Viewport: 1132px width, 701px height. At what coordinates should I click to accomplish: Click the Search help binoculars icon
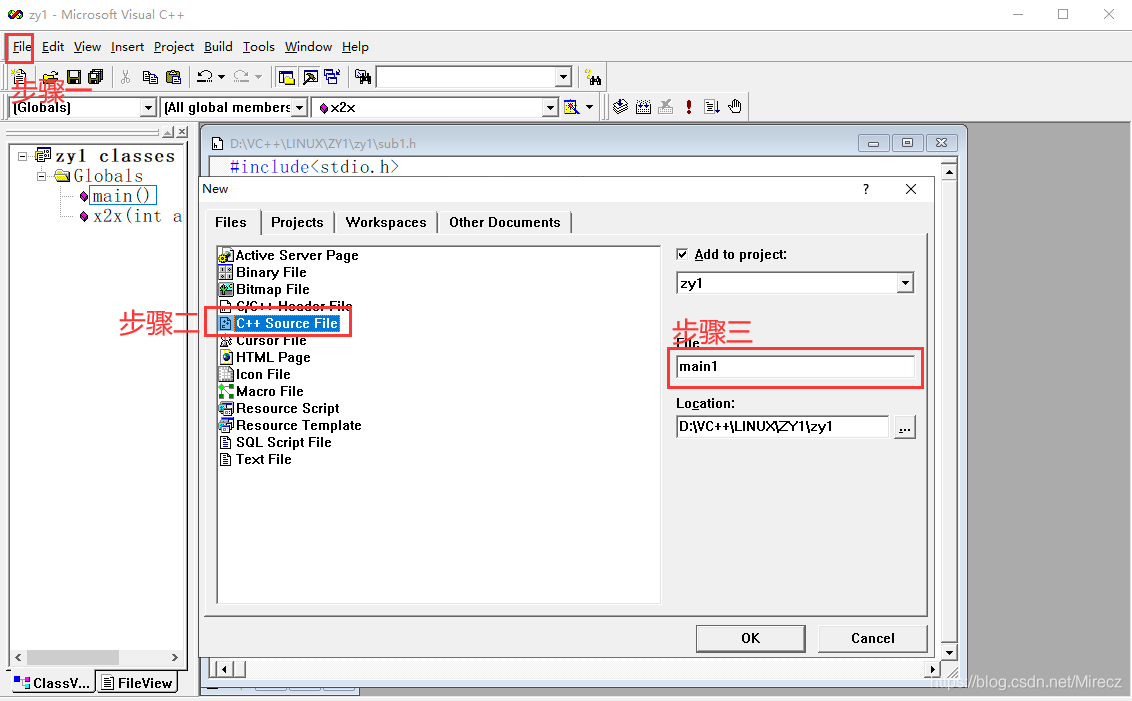[x=593, y=77]
